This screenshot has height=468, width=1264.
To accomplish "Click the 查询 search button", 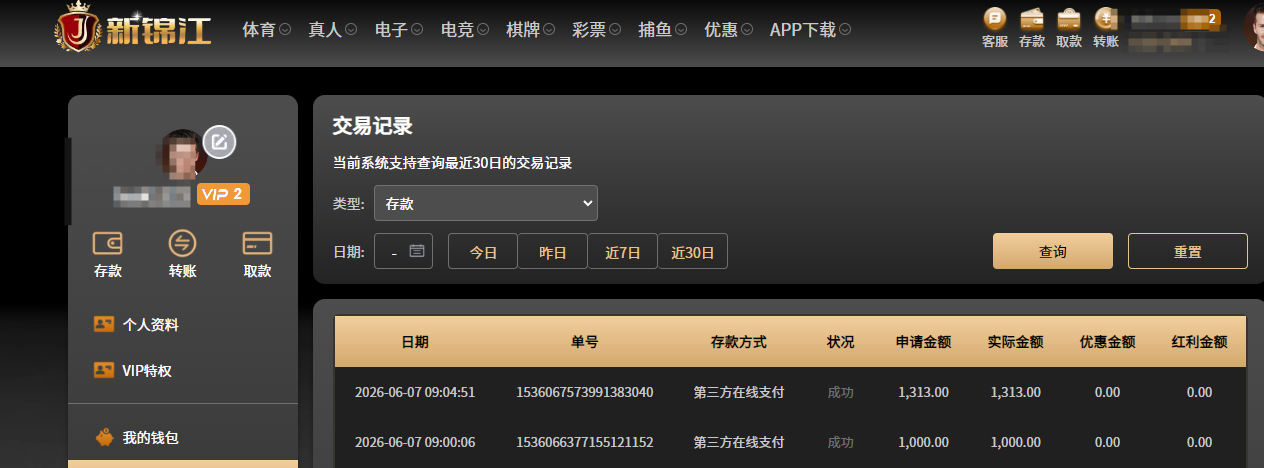I will click(x=1053, y=251).
